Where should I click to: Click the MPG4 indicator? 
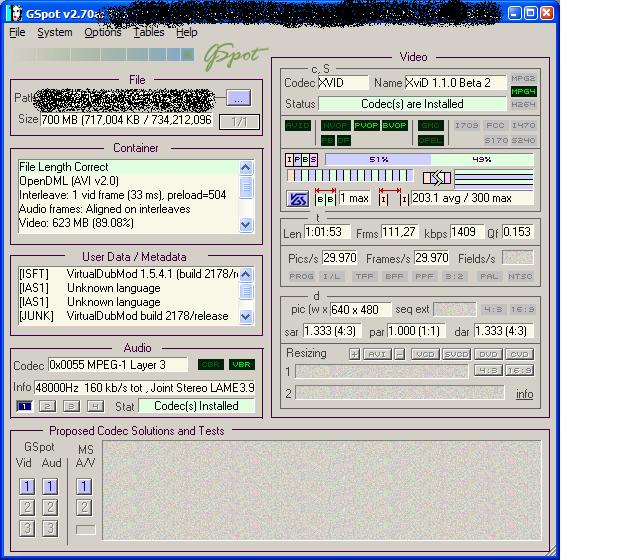523,91
